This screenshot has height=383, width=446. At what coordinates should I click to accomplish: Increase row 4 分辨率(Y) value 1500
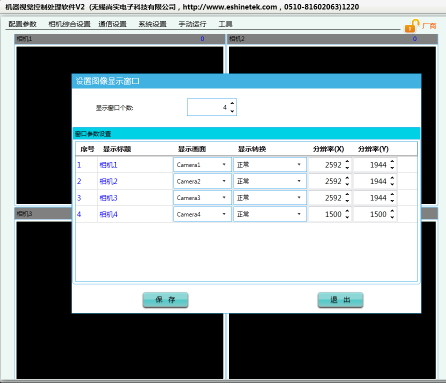392,211
